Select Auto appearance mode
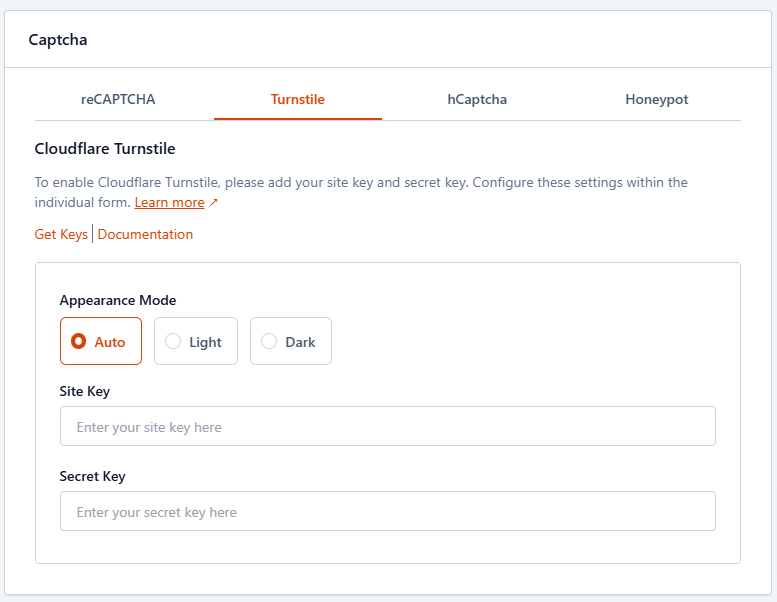The height and width of the screenshot is (602, 777). (101, 341)
